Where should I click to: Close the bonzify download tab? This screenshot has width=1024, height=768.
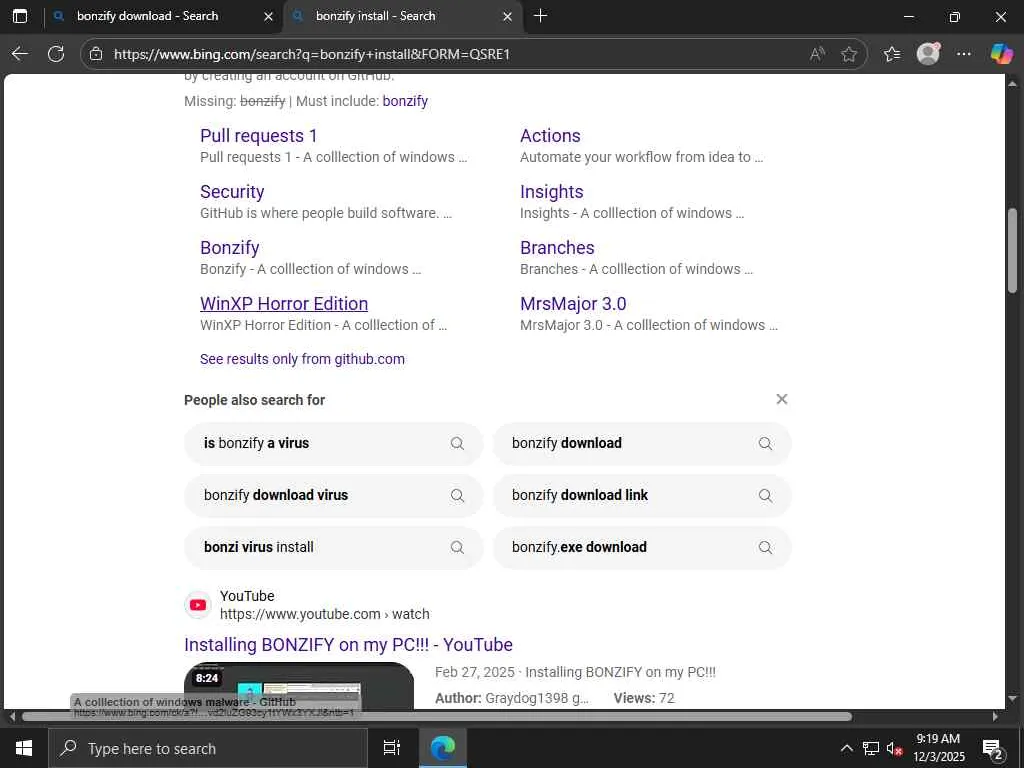[268, 16]
